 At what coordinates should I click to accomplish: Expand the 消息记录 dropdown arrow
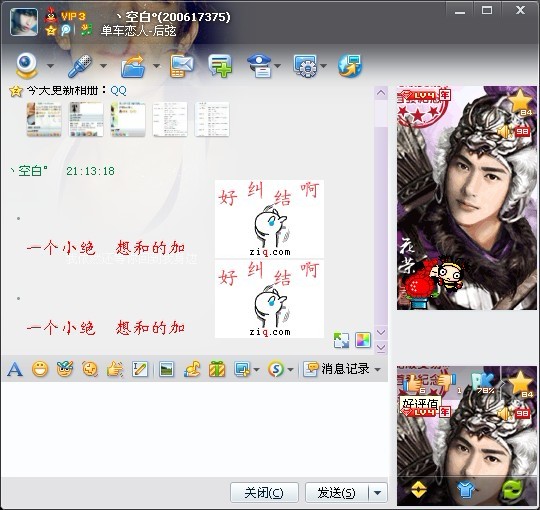pyautogui.click(x=378, y=370)
